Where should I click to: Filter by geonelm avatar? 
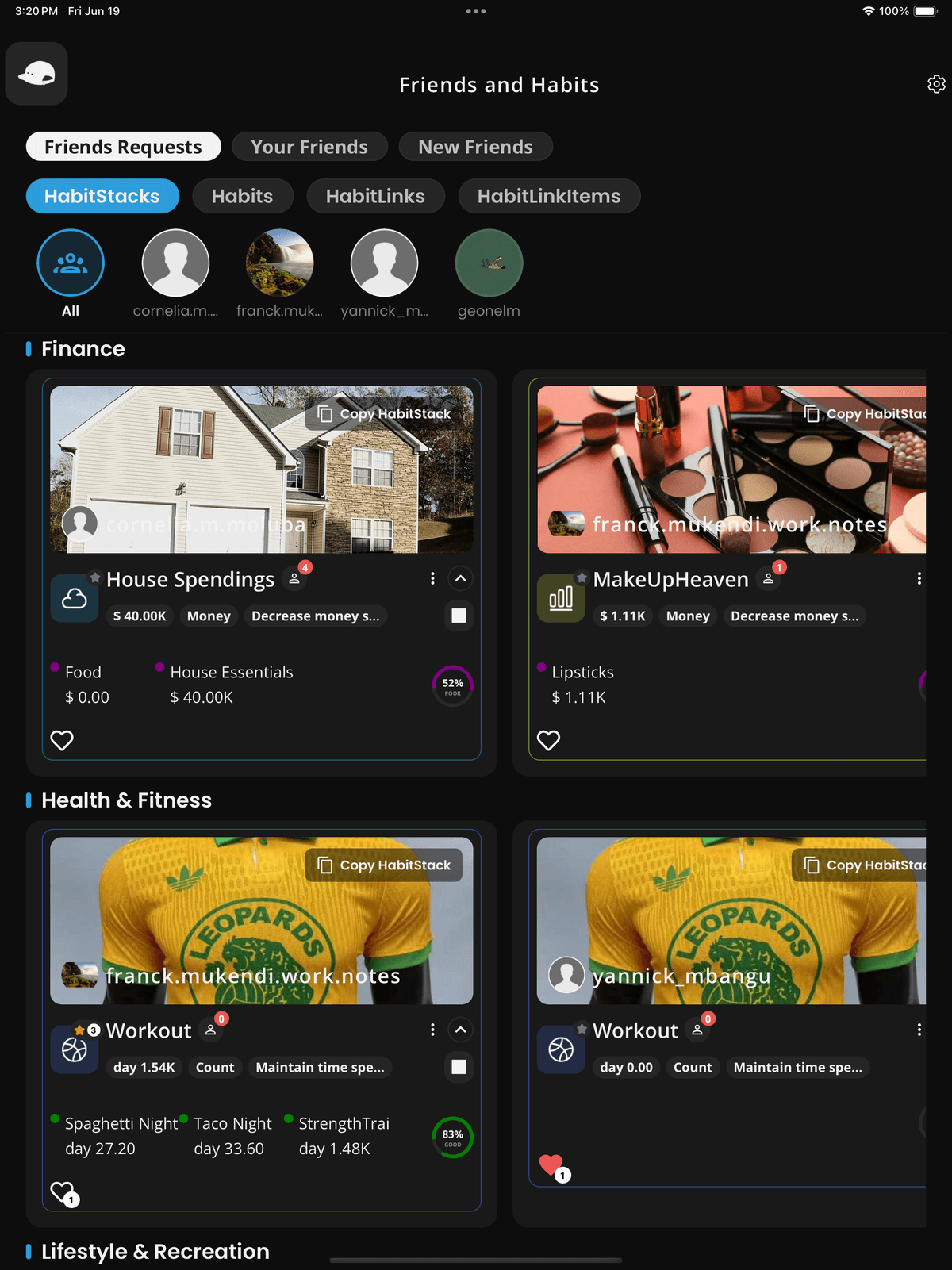tap(489, 263)
